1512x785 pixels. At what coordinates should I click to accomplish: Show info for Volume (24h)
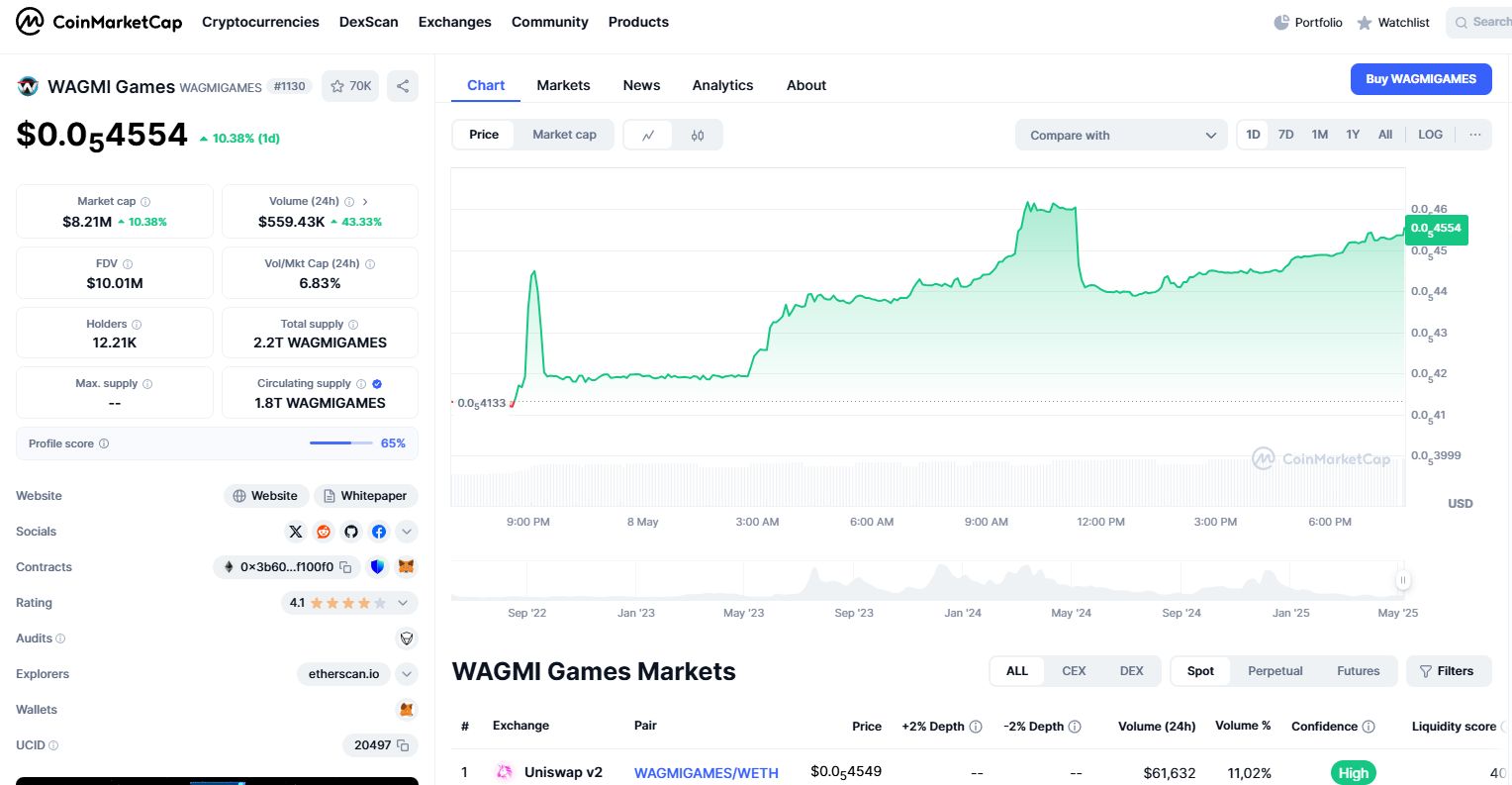point(349,201)
